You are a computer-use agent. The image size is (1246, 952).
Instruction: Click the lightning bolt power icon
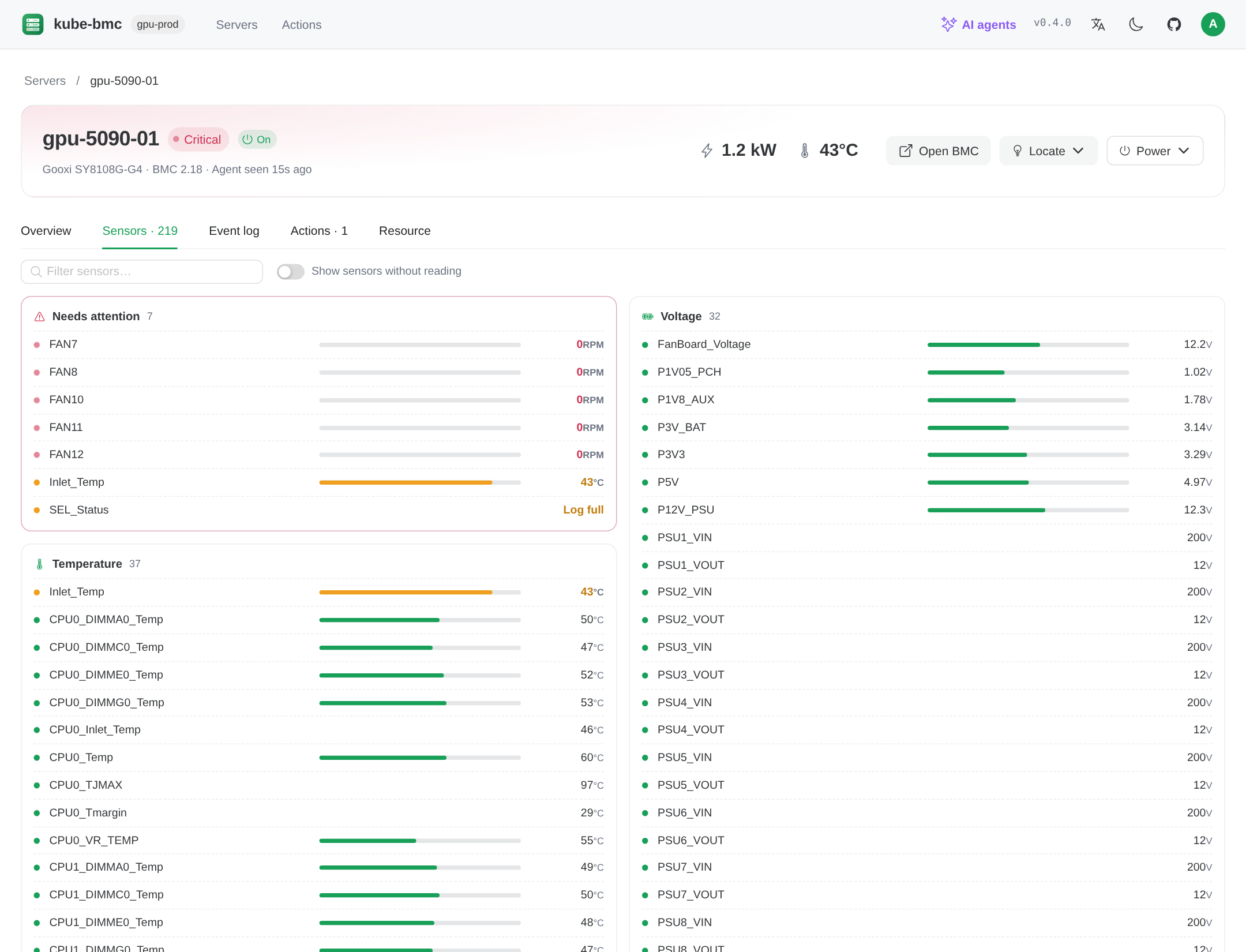tap(707, 151)
